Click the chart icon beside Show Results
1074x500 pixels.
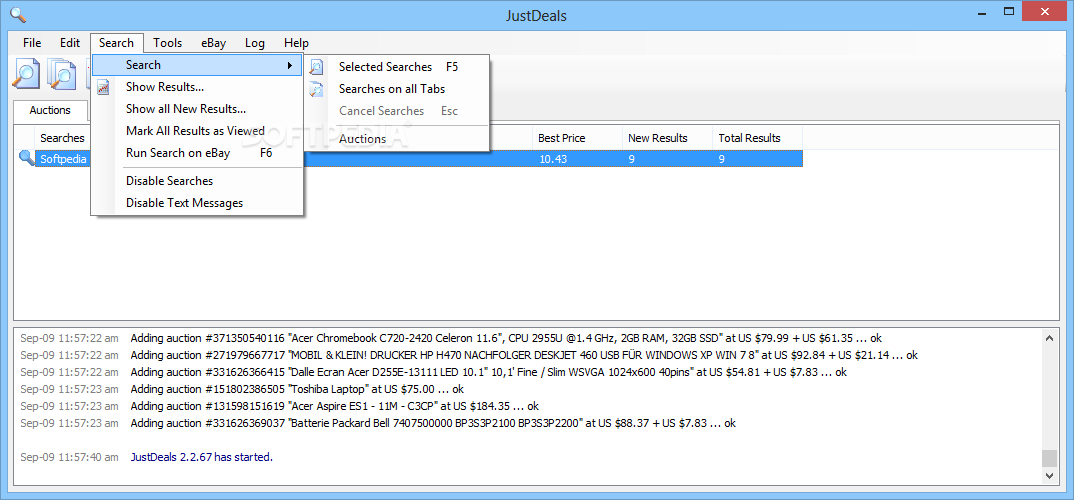pos(103,87)
